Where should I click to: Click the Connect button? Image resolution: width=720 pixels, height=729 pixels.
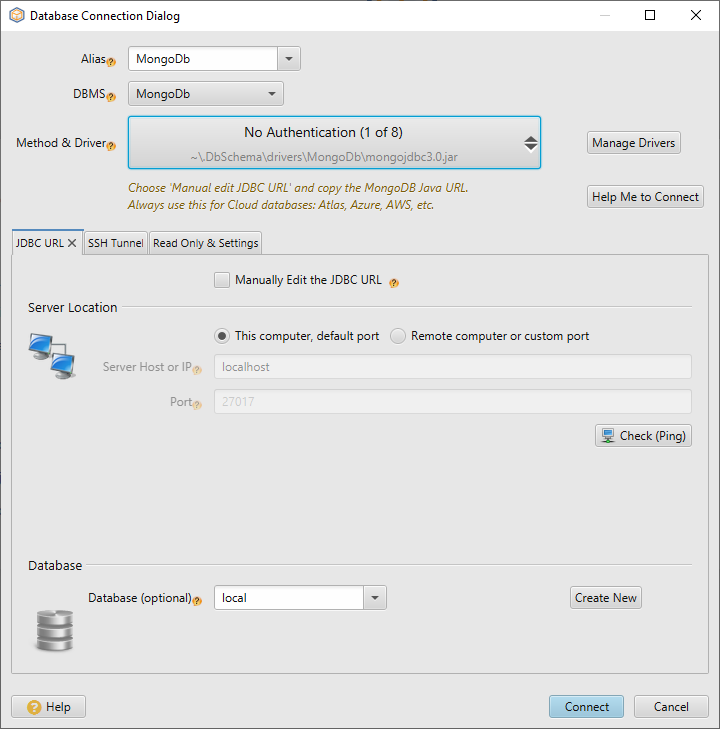(587, 707)
